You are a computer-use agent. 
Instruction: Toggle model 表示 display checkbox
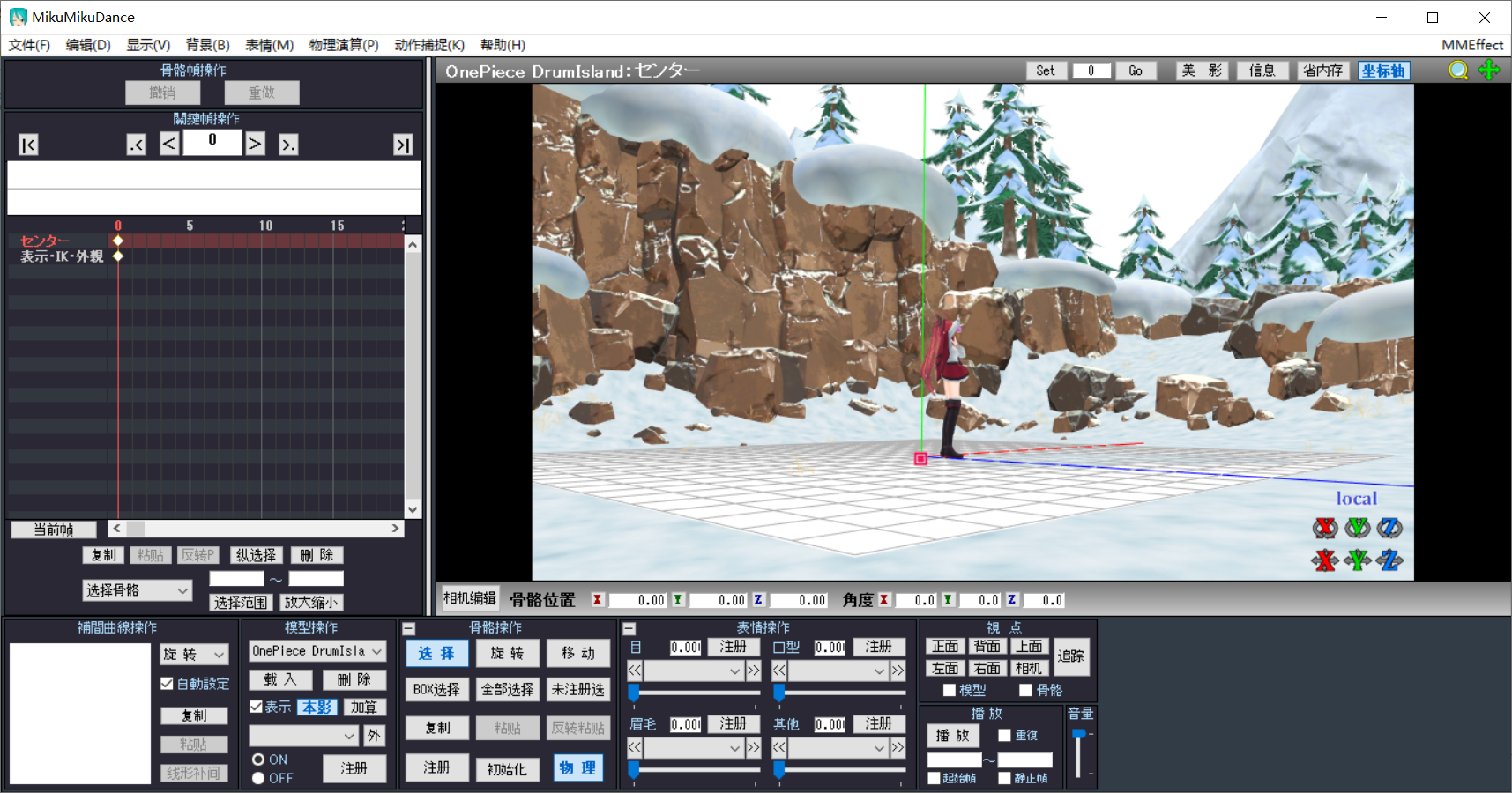pyautogui.click(x=256, y=707)
